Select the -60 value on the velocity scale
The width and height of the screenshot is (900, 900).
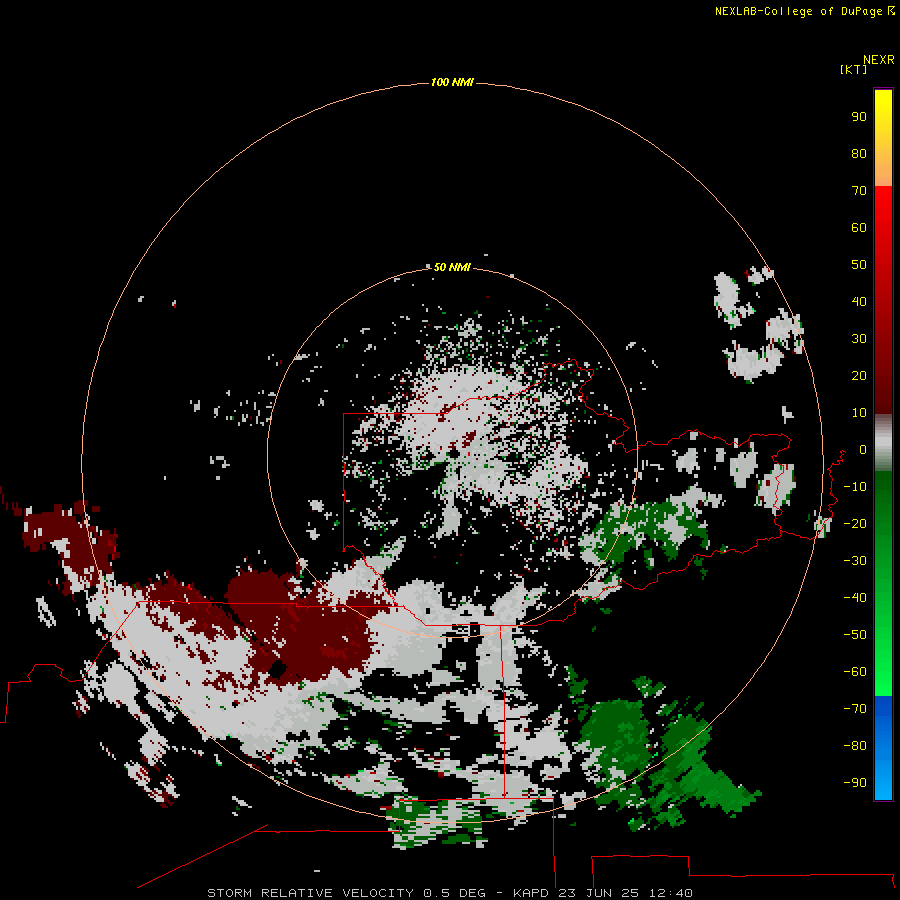click(x=855, y=672)
